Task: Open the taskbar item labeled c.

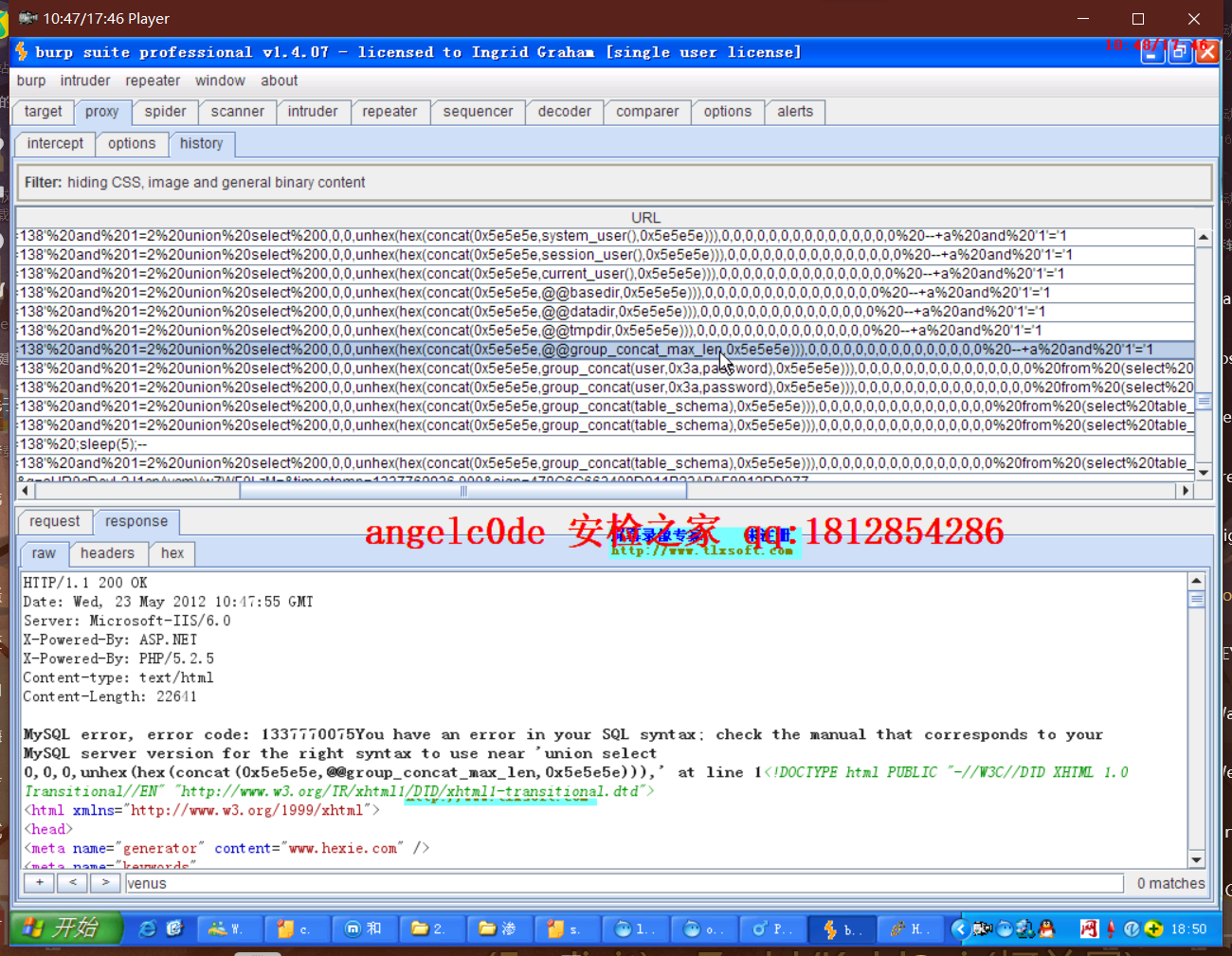Action: tap(296, 929)
